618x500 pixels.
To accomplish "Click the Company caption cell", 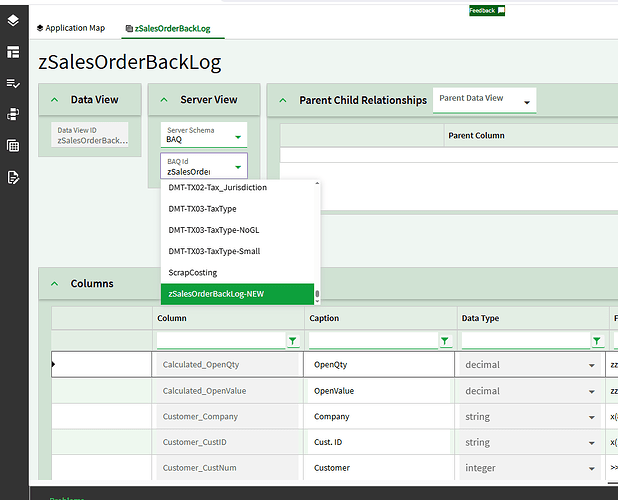I will coord(379,416).
